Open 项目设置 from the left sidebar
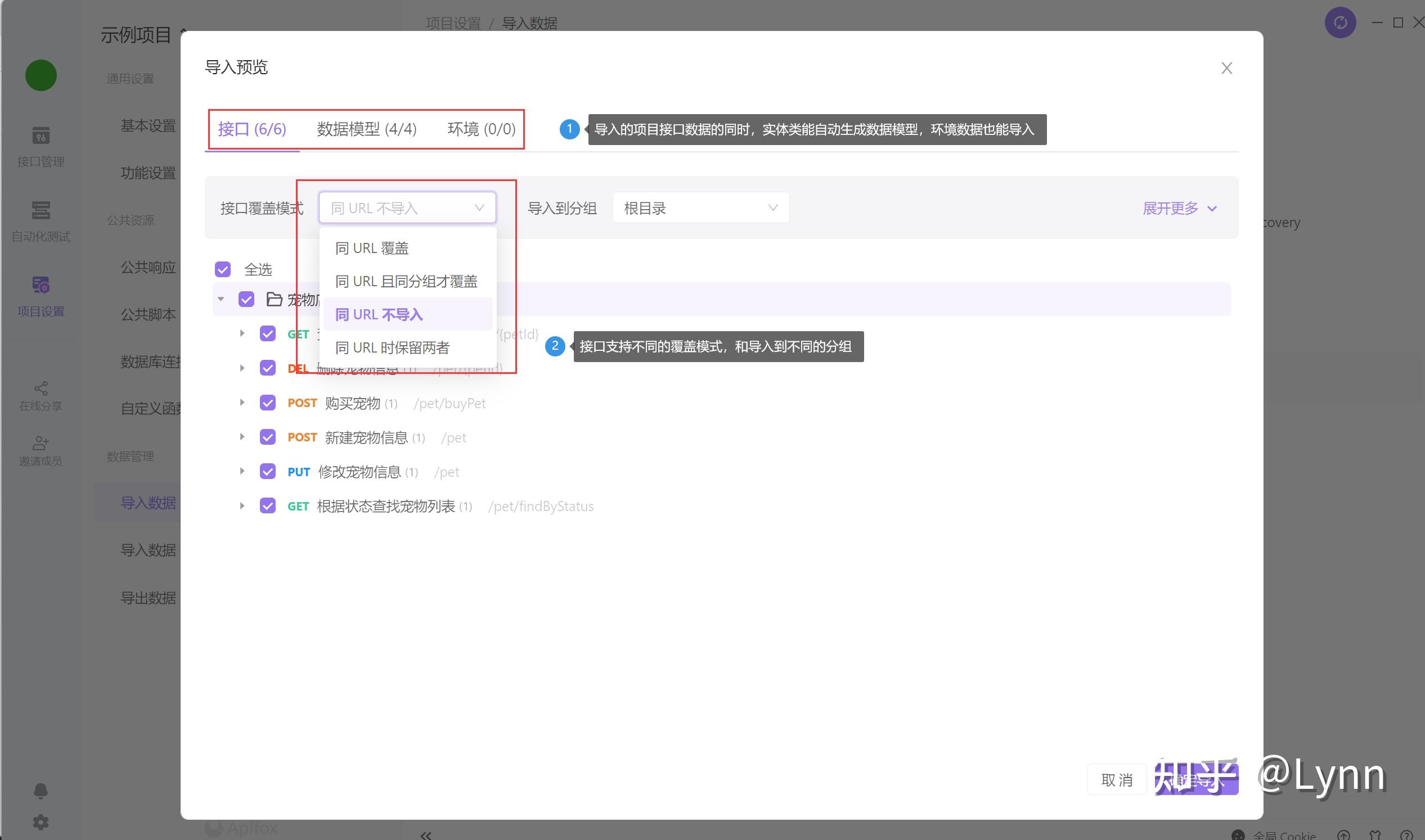The image size is (1425, 840). 40,295
